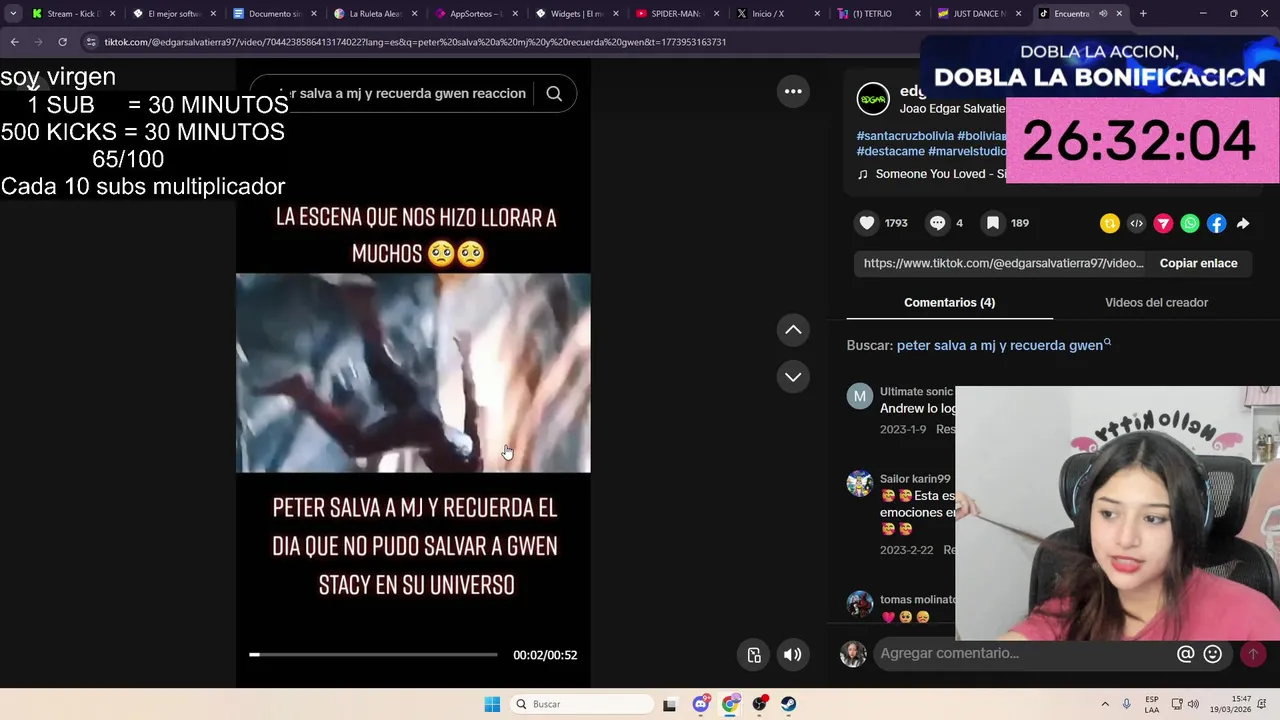Open the Windows Start menu
The image size is (1280, 720).
[492, 704]
